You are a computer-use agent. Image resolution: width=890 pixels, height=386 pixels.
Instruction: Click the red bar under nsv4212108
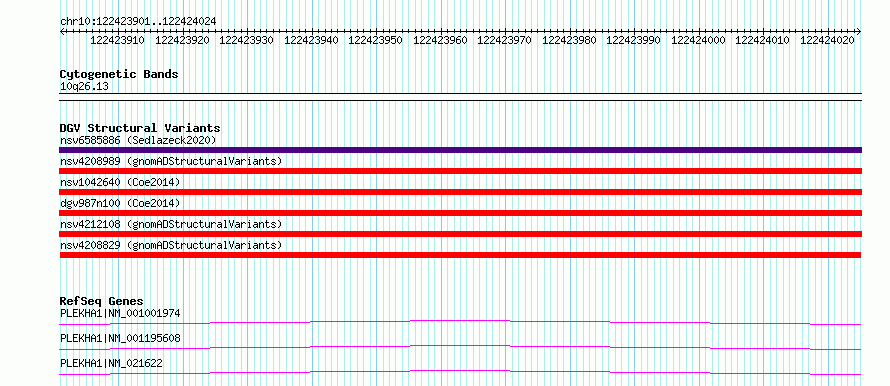460,234
